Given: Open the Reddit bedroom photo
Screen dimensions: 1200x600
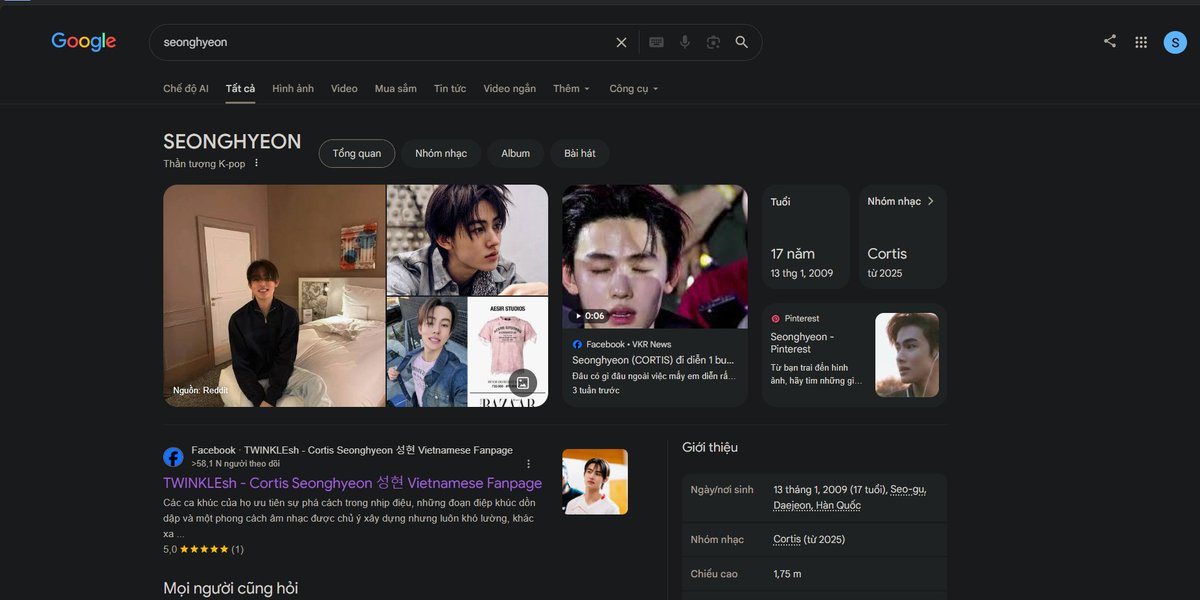Looking at the screenshot, I should coord(274,295).
